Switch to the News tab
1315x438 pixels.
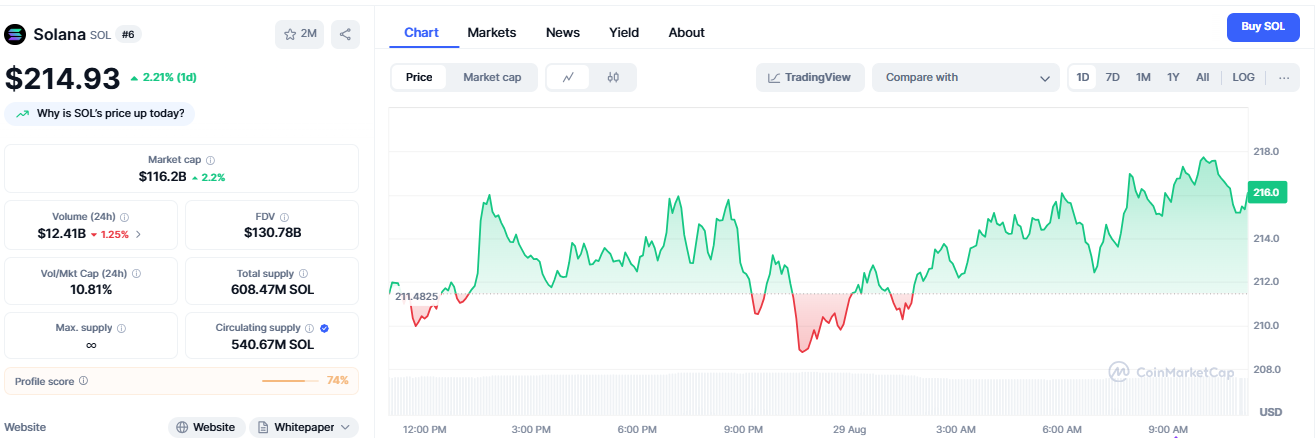point(563,32)
